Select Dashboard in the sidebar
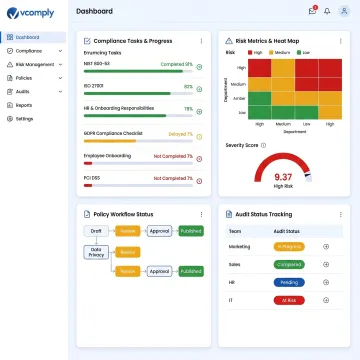 [33, 37]
